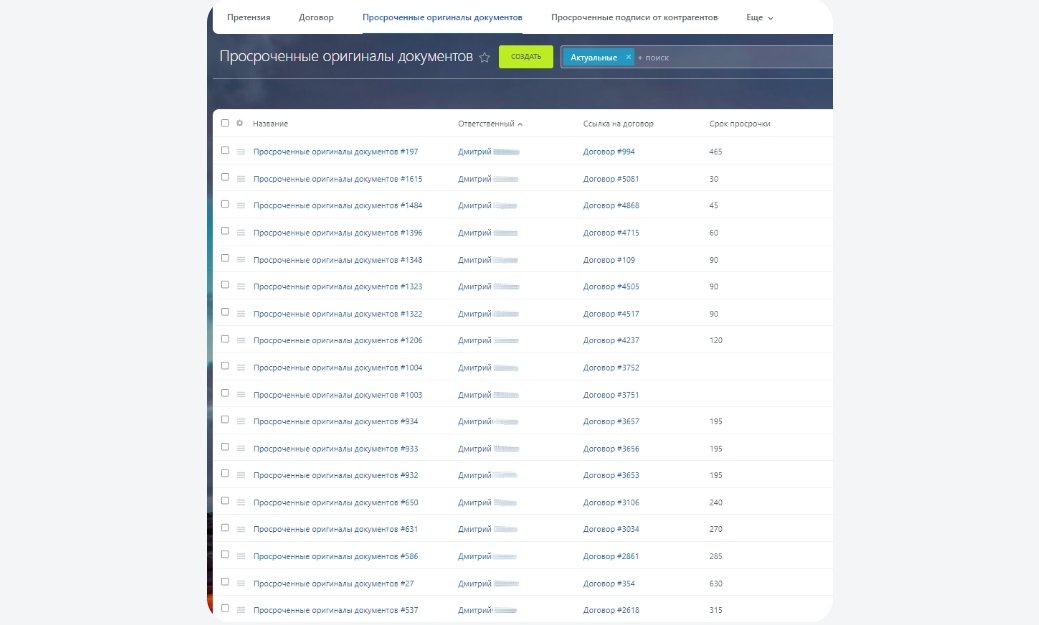Open Дмитрий profile in row #197
The width and height of the screenshot is (1039, 625).
point(488,152)
